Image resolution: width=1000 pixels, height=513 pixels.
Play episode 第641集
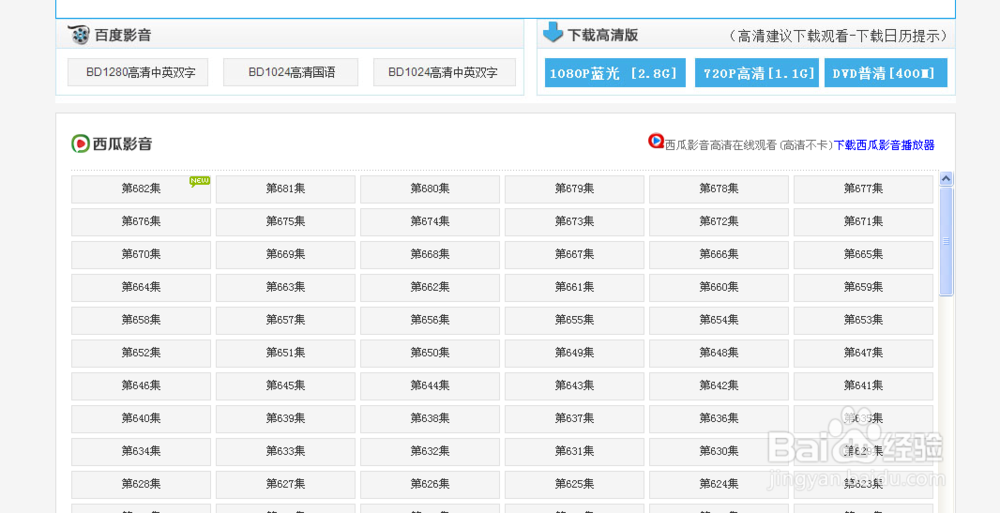863,386
